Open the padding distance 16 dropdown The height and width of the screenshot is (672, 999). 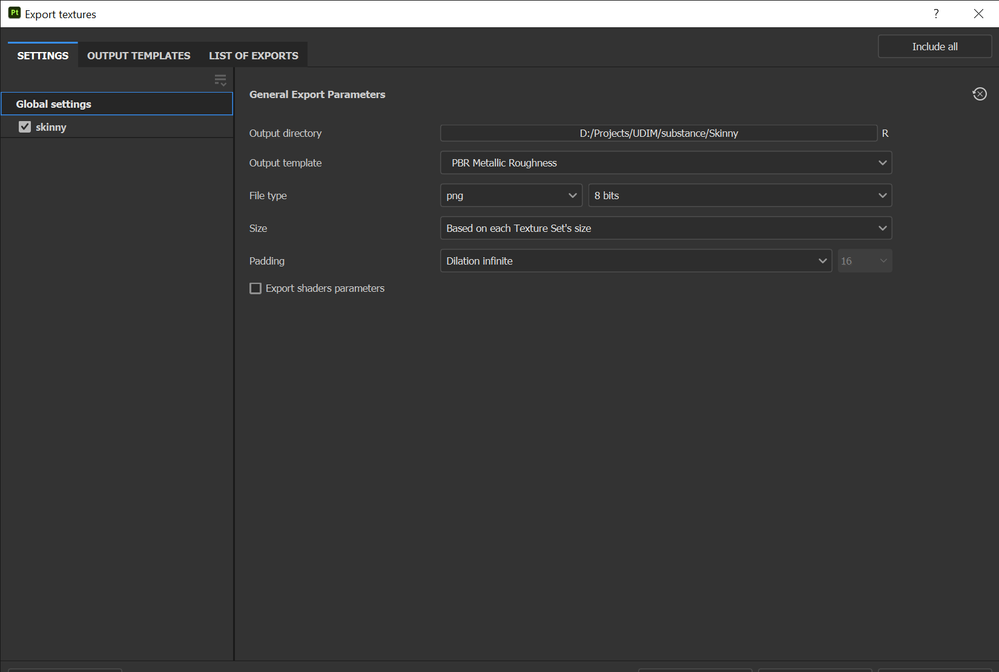(x=864, y=260)
